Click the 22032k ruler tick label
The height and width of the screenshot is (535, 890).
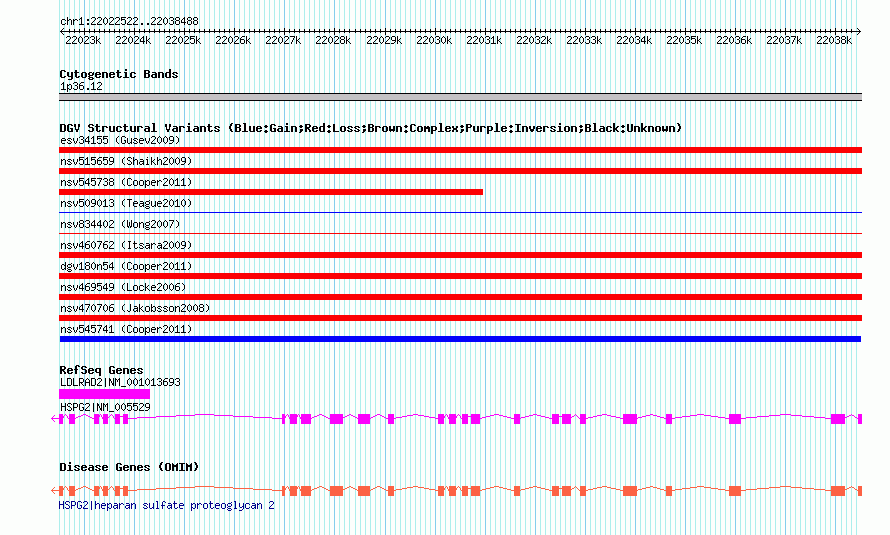point(534,40)
